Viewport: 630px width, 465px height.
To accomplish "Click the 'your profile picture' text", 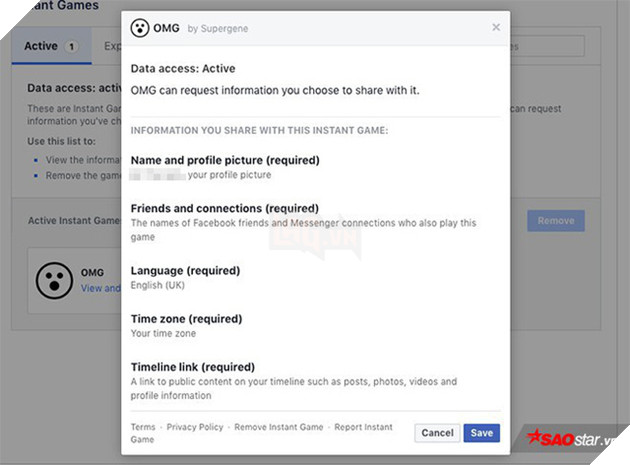I will (229, 175).
